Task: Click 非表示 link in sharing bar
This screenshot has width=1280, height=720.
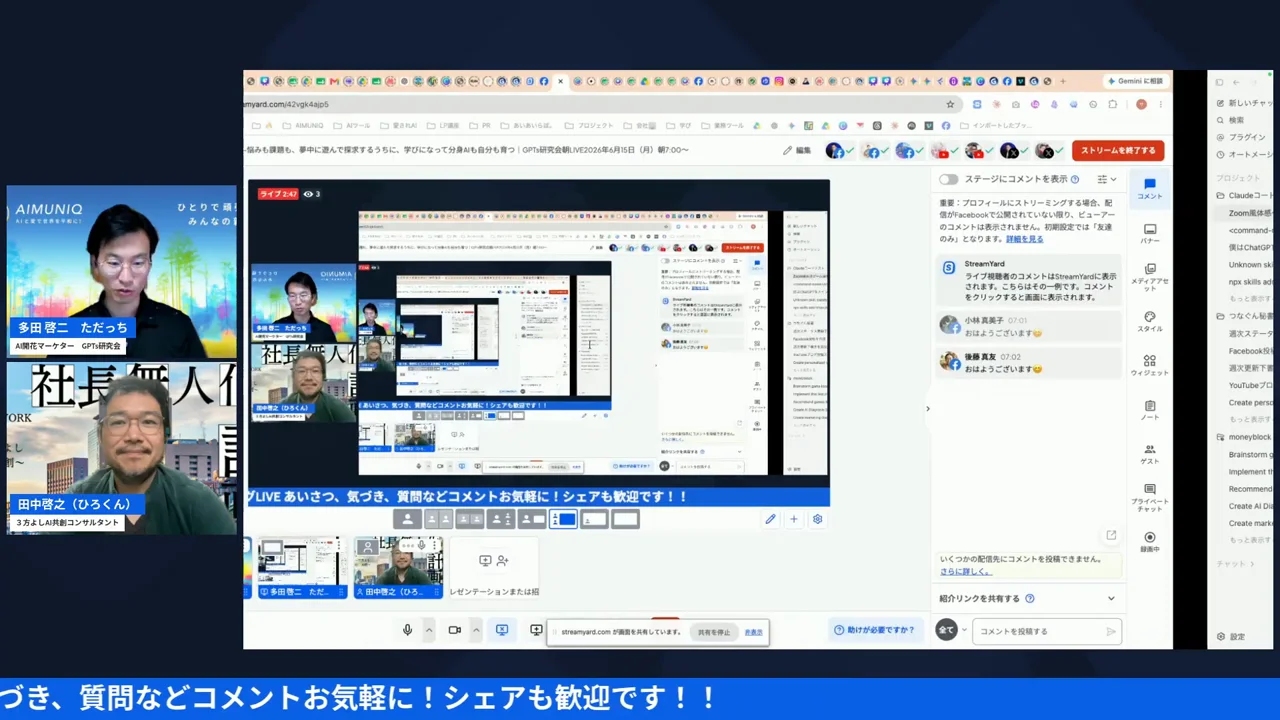Action: coord(753,632)
